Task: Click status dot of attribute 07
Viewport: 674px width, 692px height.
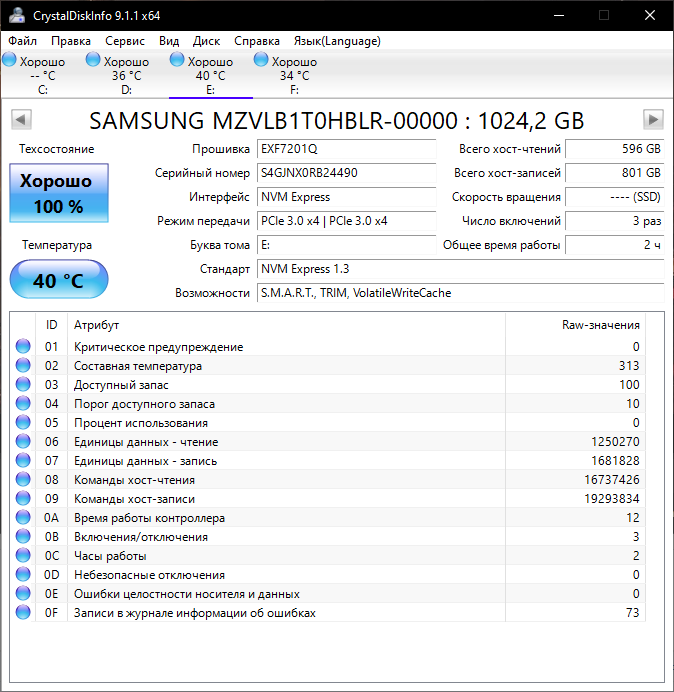Action: 23,460
